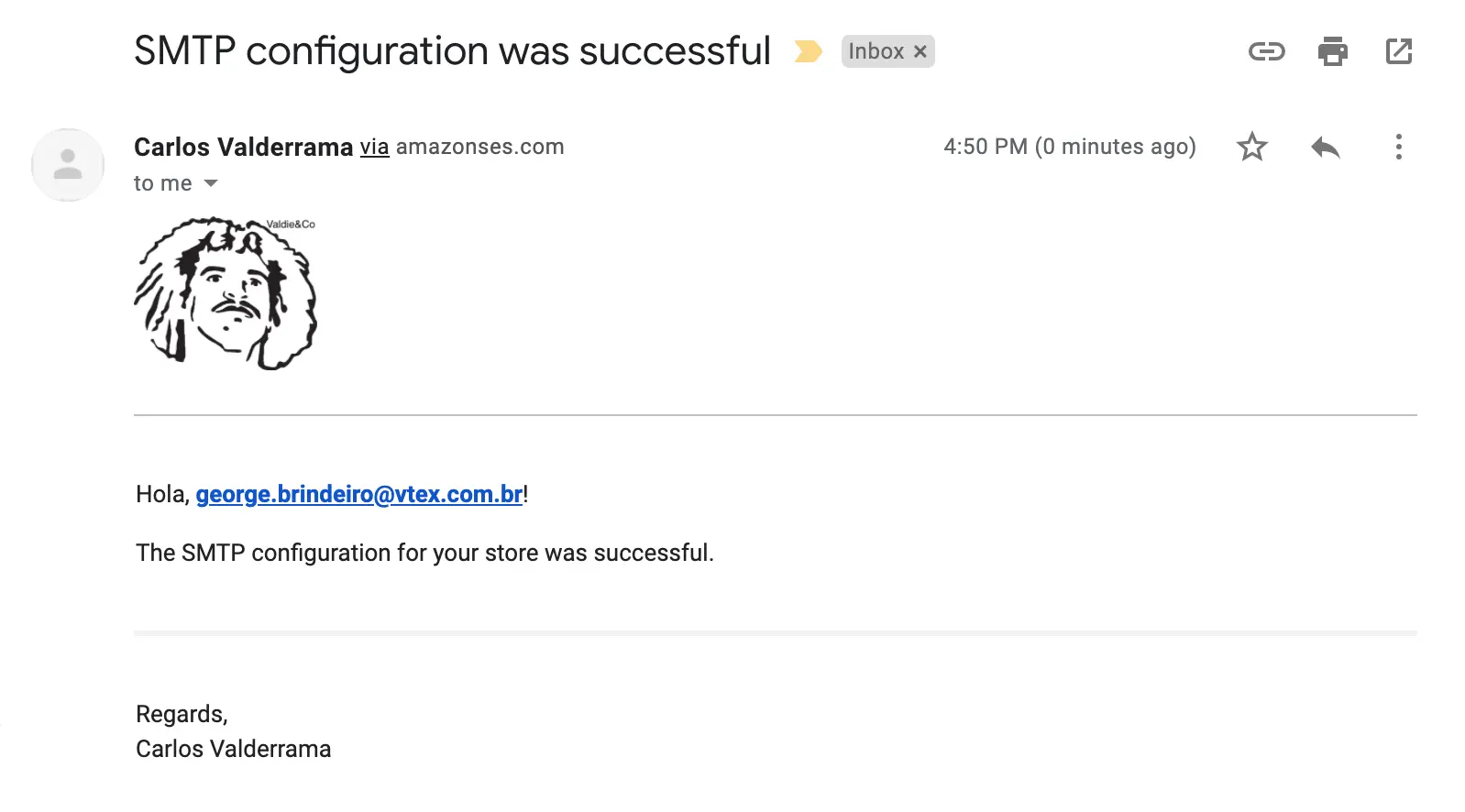Print this email with the printer icon
Image resolution: width=1465 pixels, height=812 pixels.
[1332, 51]
